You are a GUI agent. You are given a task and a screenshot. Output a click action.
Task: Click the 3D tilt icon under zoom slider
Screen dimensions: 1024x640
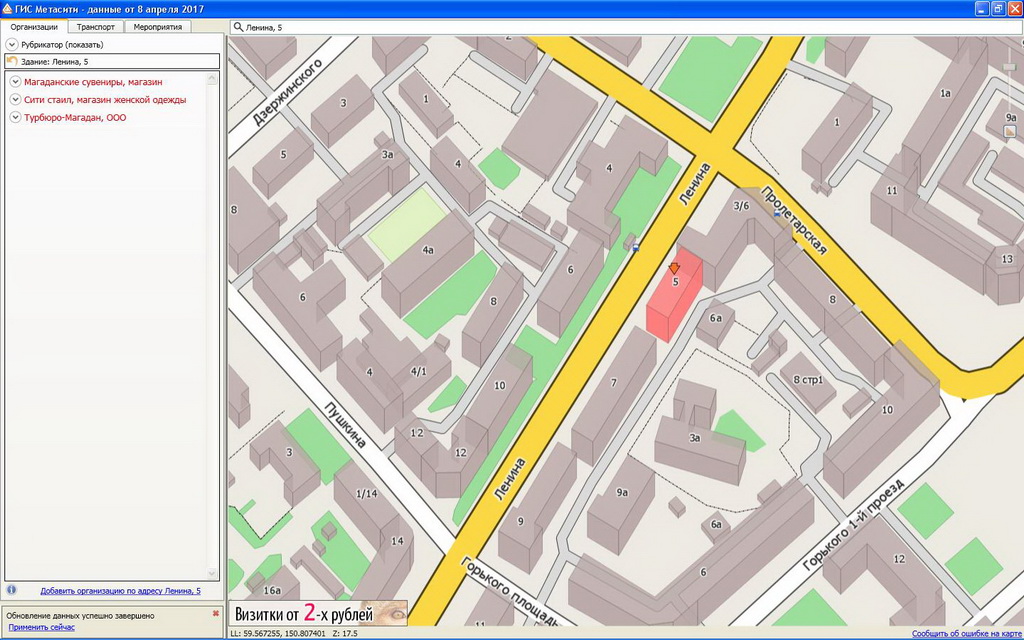[x=1010, y=131]
